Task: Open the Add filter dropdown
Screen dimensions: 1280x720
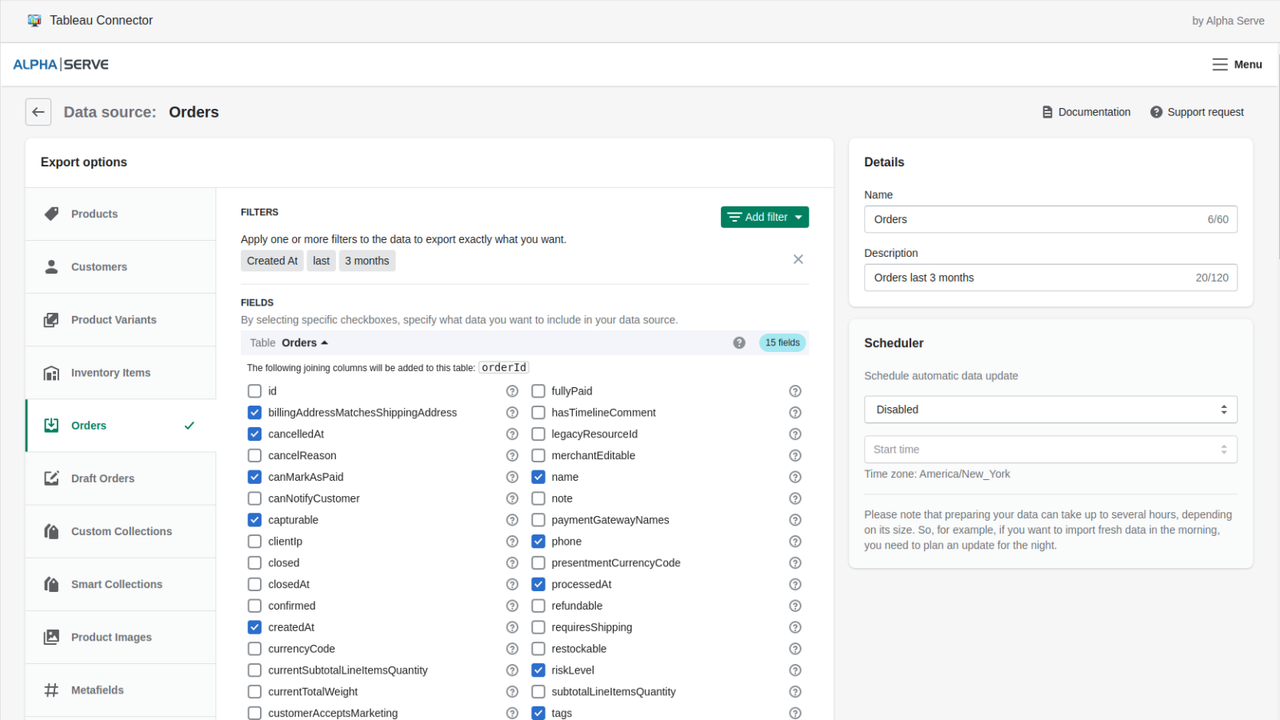Action: (764, 216)
